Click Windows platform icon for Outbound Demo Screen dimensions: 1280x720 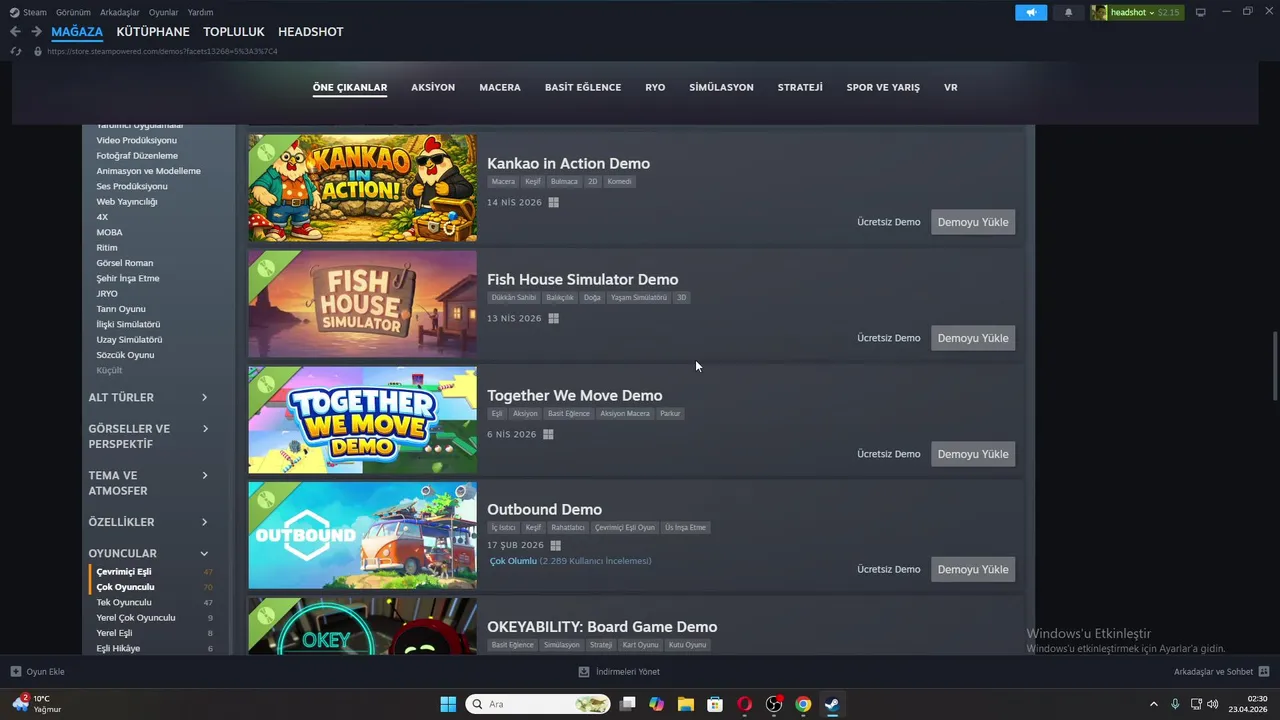coord(555,545)
